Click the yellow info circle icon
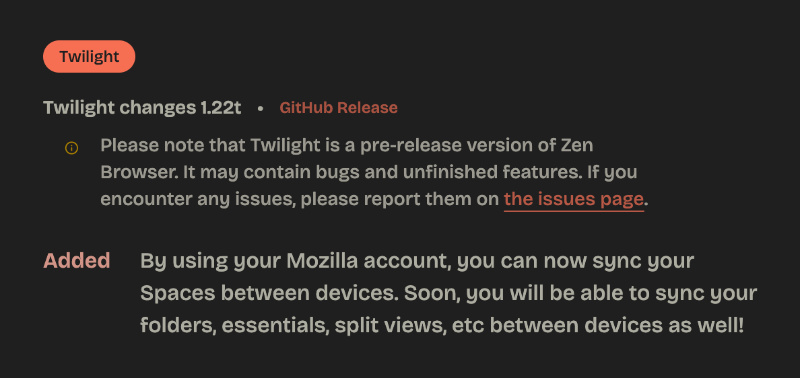Viewport: 800px width, 378px height. [71, 148]
